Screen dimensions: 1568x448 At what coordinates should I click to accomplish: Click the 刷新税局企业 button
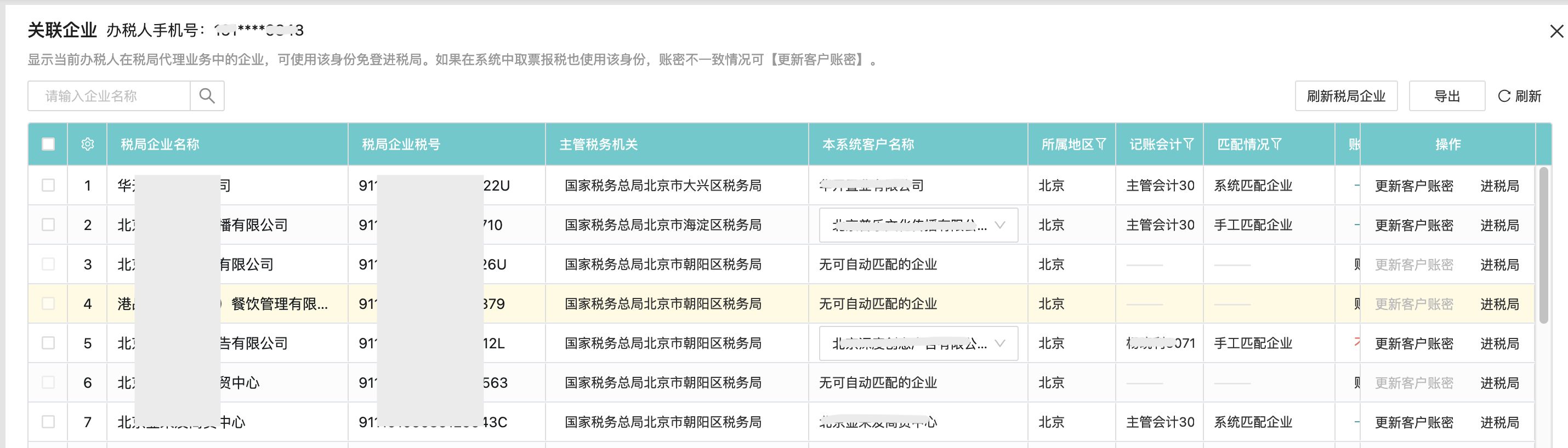point(1346,96)
